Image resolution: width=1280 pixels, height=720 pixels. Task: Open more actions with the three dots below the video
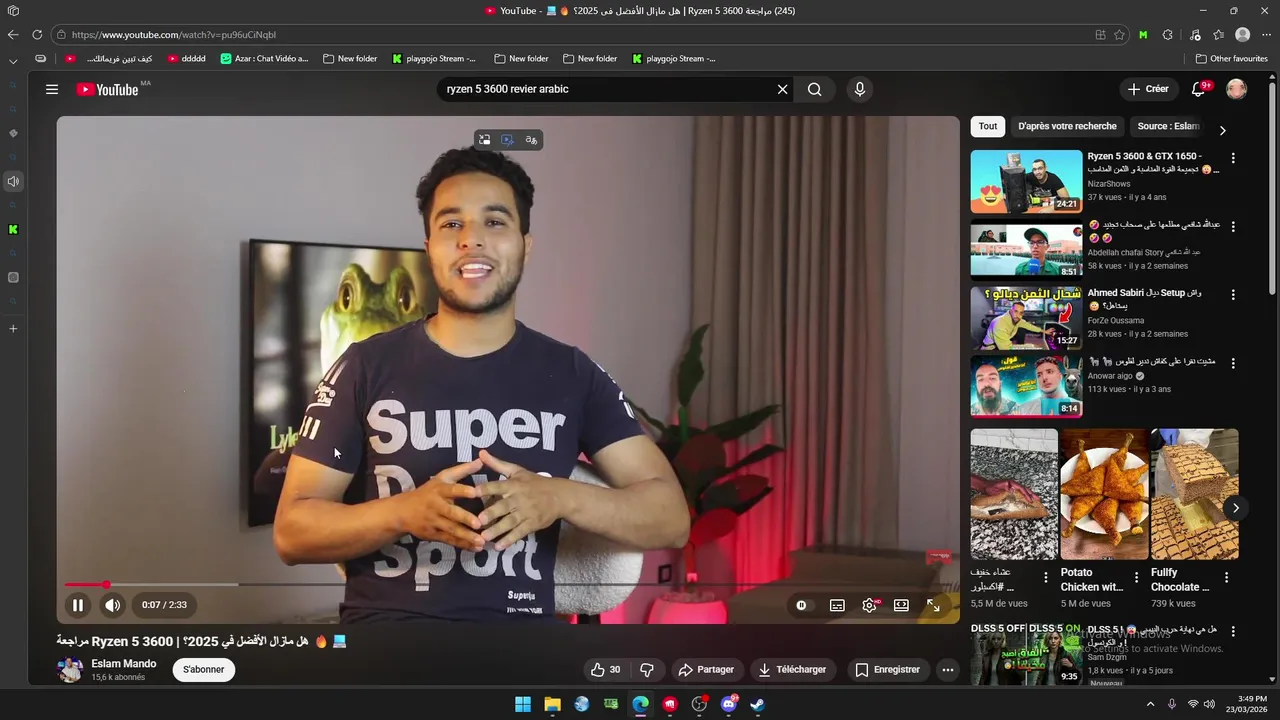point(948,670)
